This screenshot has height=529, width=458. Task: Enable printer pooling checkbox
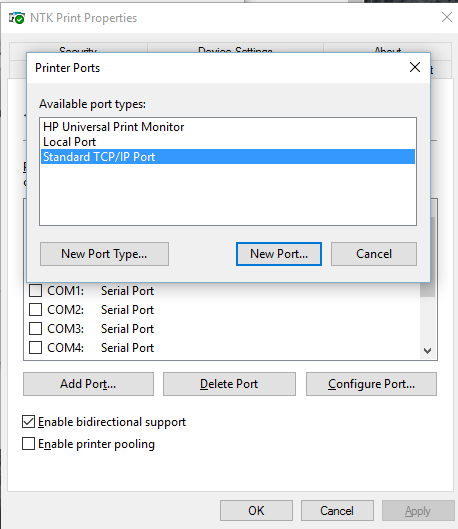(28, 444)
